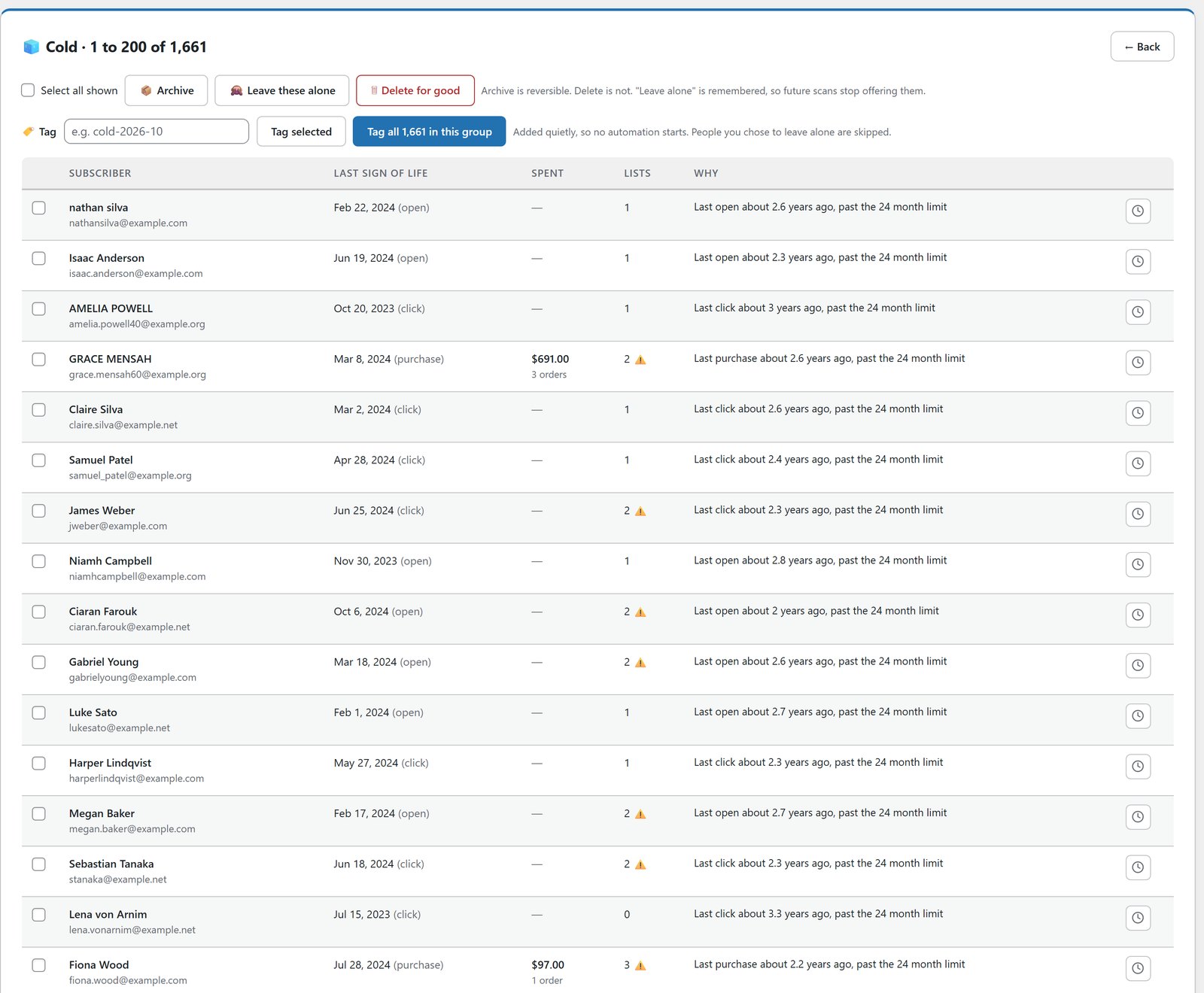1204x993 pixels.
Task: Go back with the Back button
Action: (x=1142, y=47)
